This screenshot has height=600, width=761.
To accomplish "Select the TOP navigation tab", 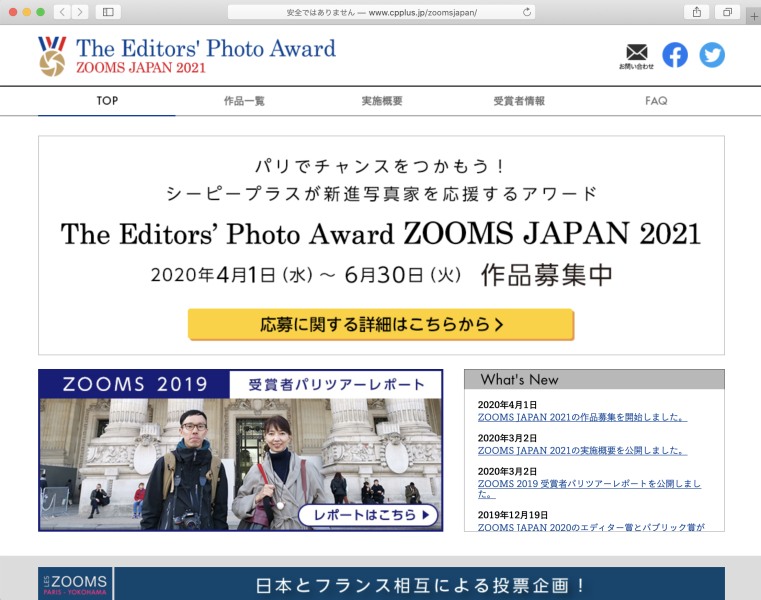I will click(107, 100).
